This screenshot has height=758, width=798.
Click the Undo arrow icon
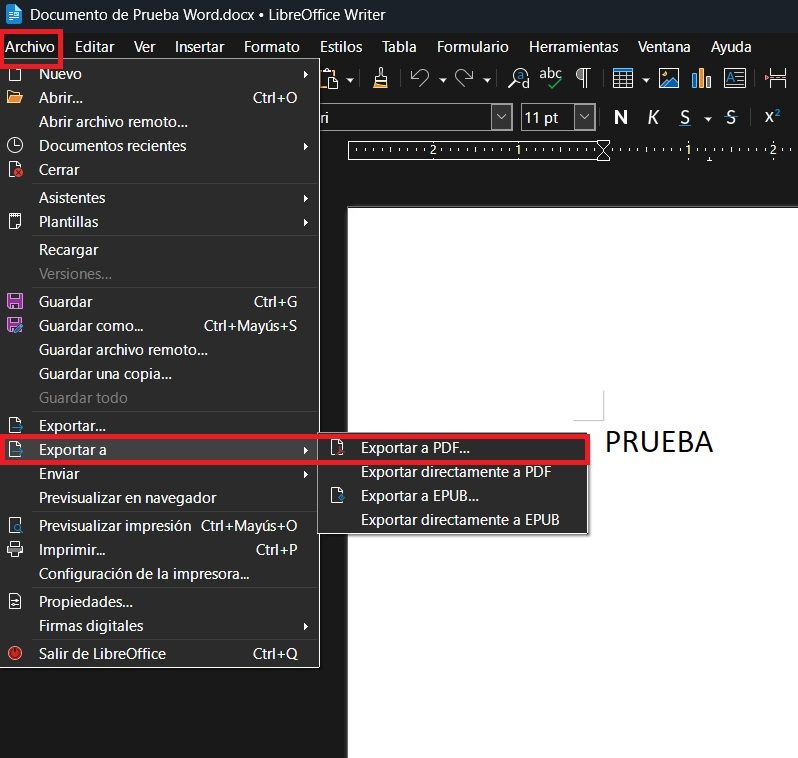420,78
